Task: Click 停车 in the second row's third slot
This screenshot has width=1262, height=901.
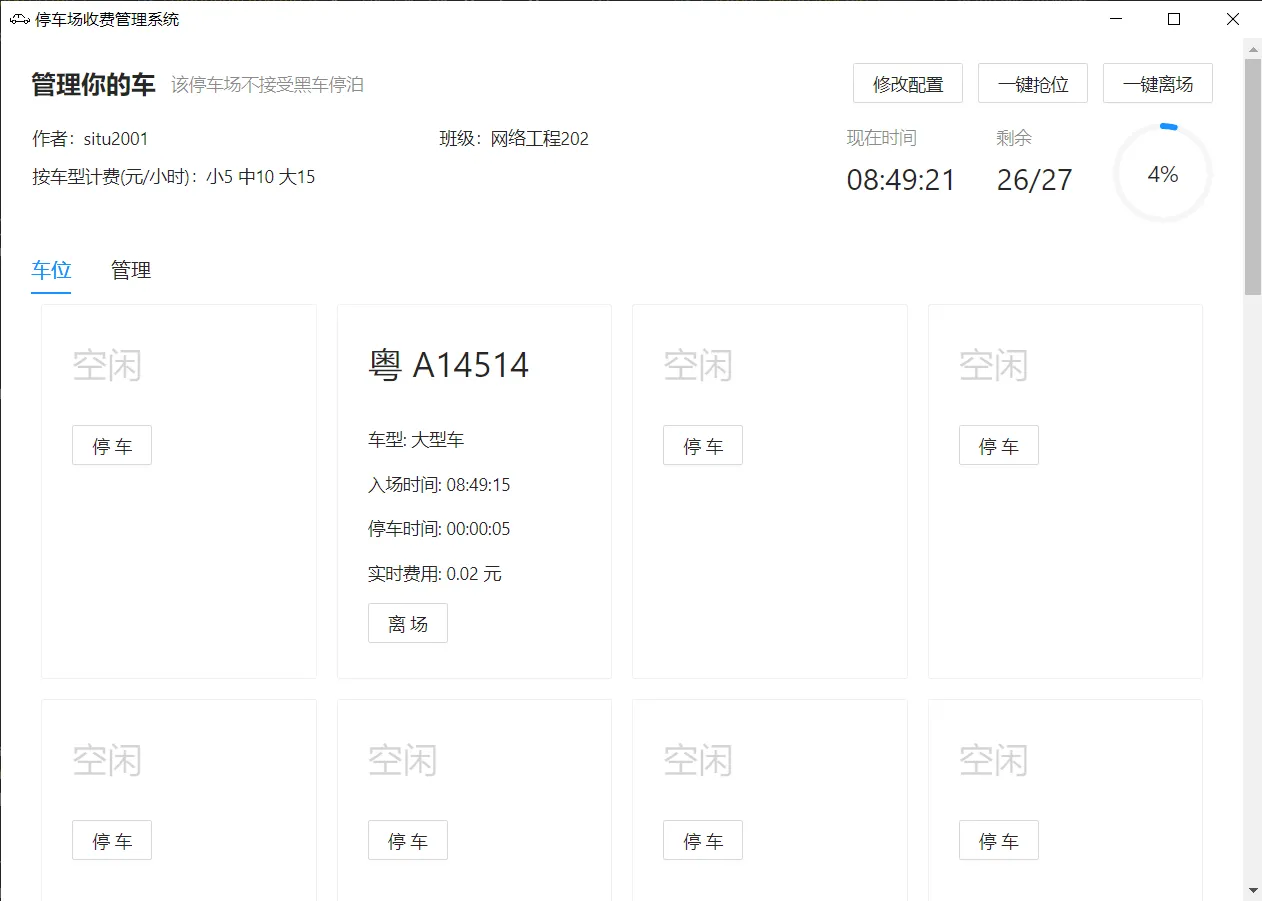Action: 702,841
